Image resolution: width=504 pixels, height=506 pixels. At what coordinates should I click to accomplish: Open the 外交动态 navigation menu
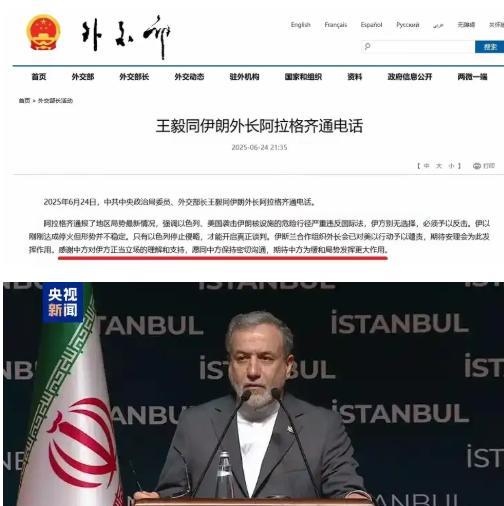pyautogui.click(x=189, y=77)
